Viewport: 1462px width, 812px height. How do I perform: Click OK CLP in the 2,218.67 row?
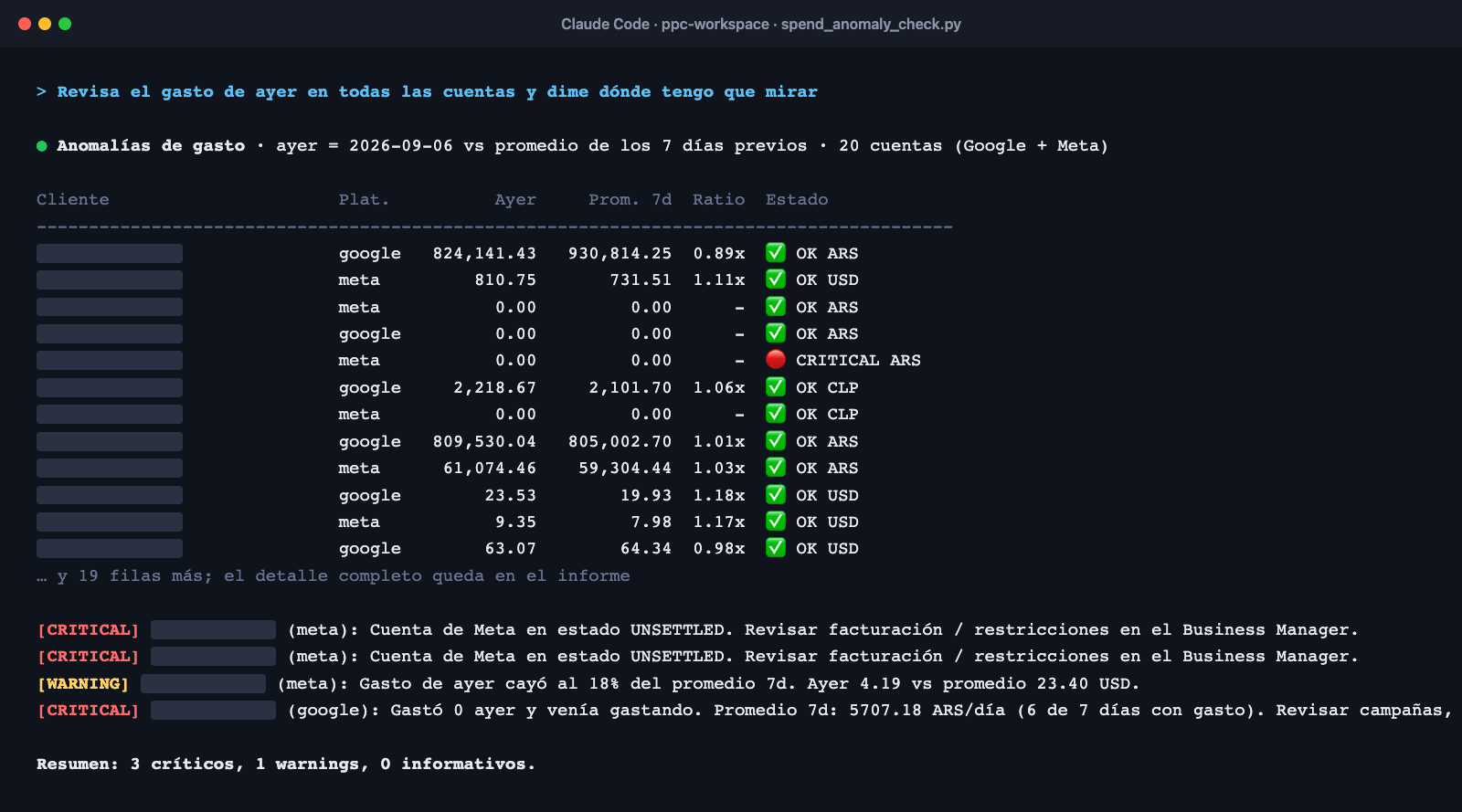click(827, 387)
